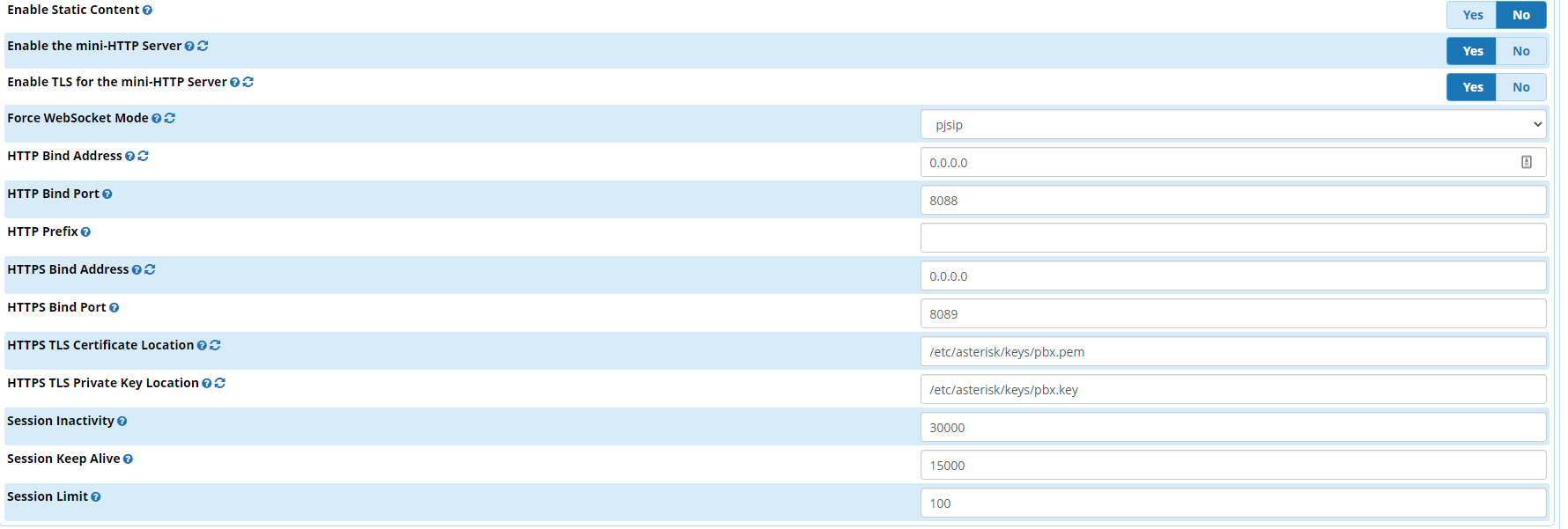This screenshot has width=1568, height=529.
Task: Show help for HTTP Prefix
Action: pyautogui.click(x=85, y=232)
